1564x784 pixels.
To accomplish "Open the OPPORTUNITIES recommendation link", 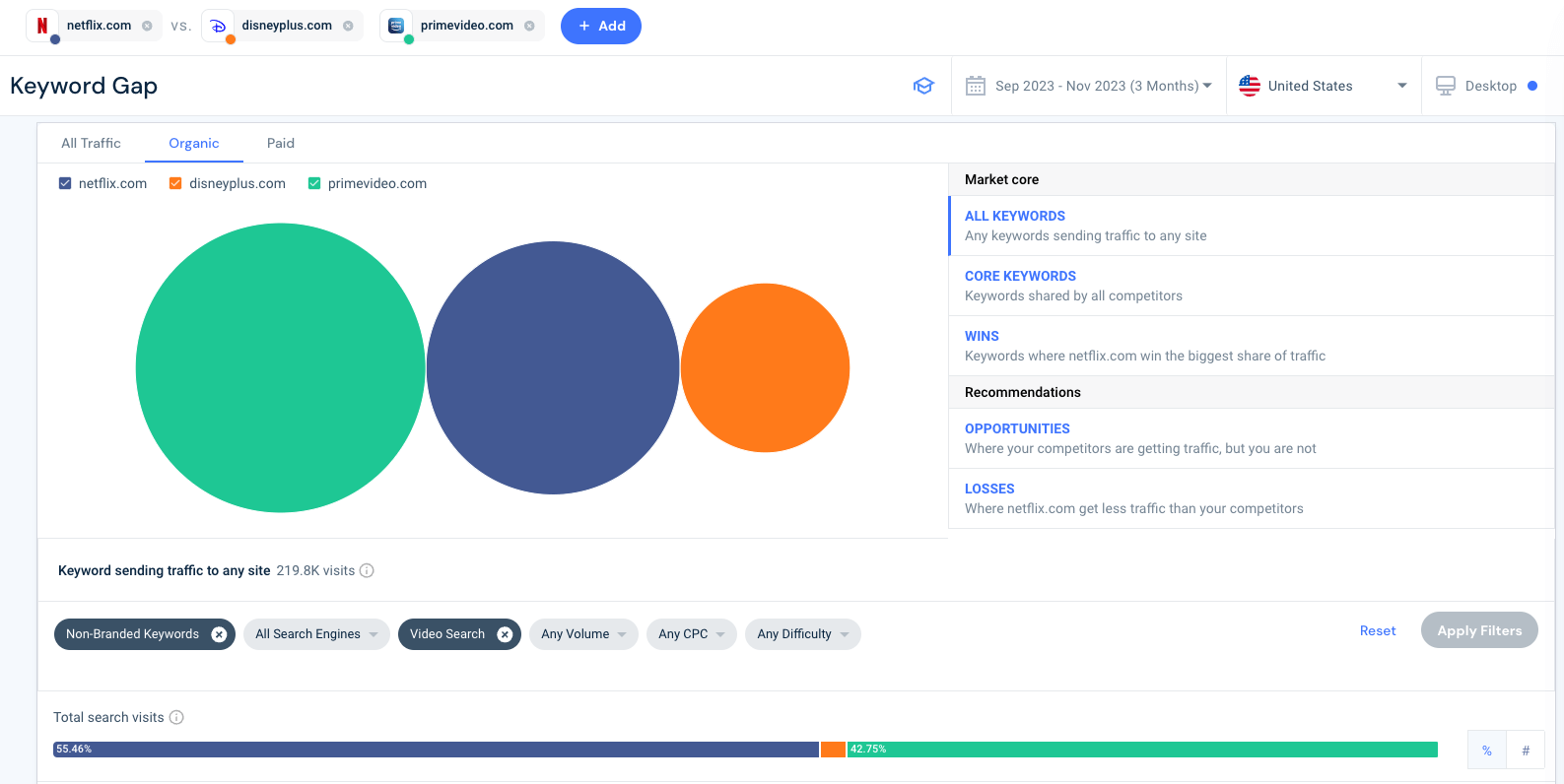I will 1017,428.
